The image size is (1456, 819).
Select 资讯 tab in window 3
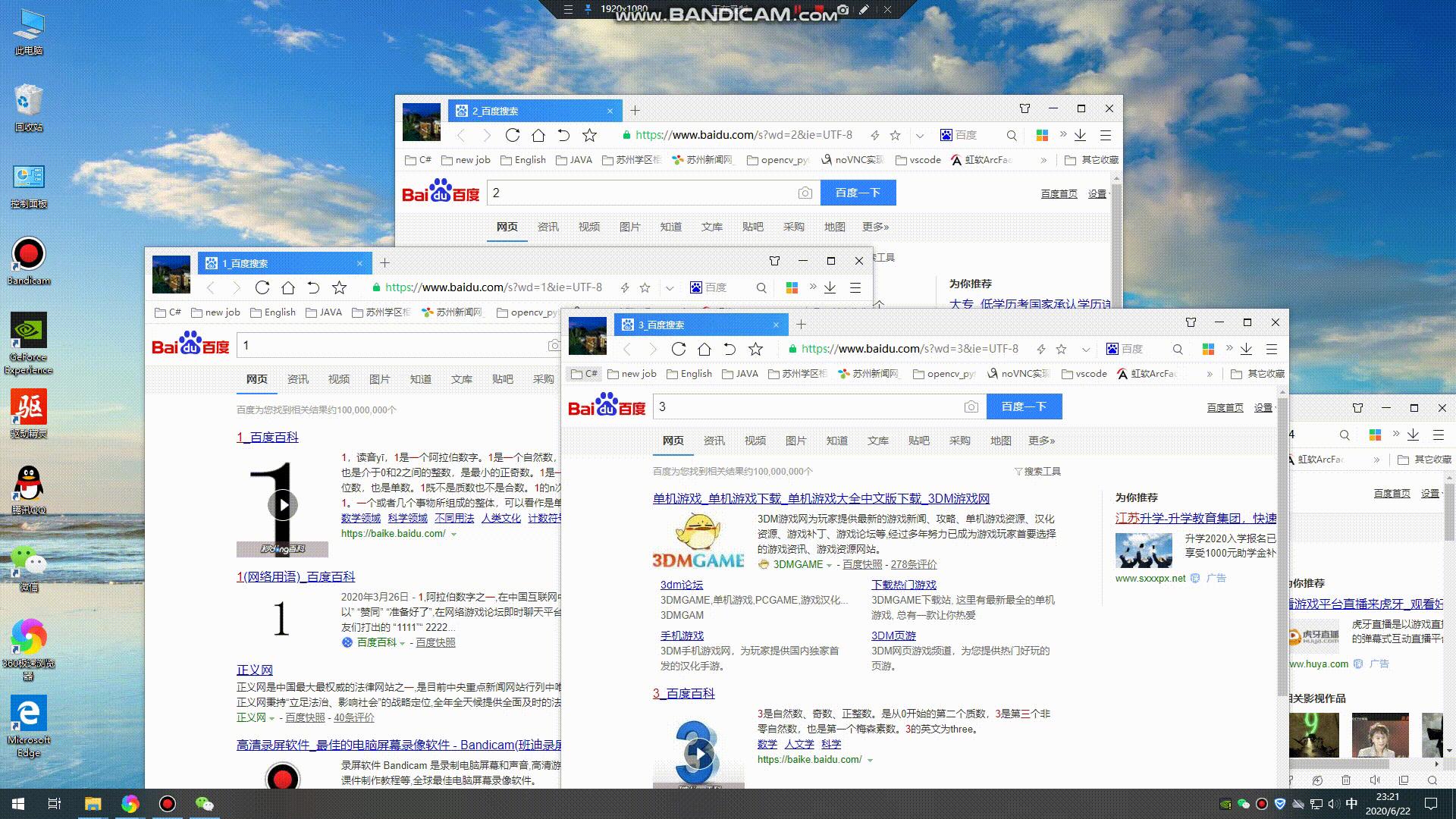click(x=714, y=441)
